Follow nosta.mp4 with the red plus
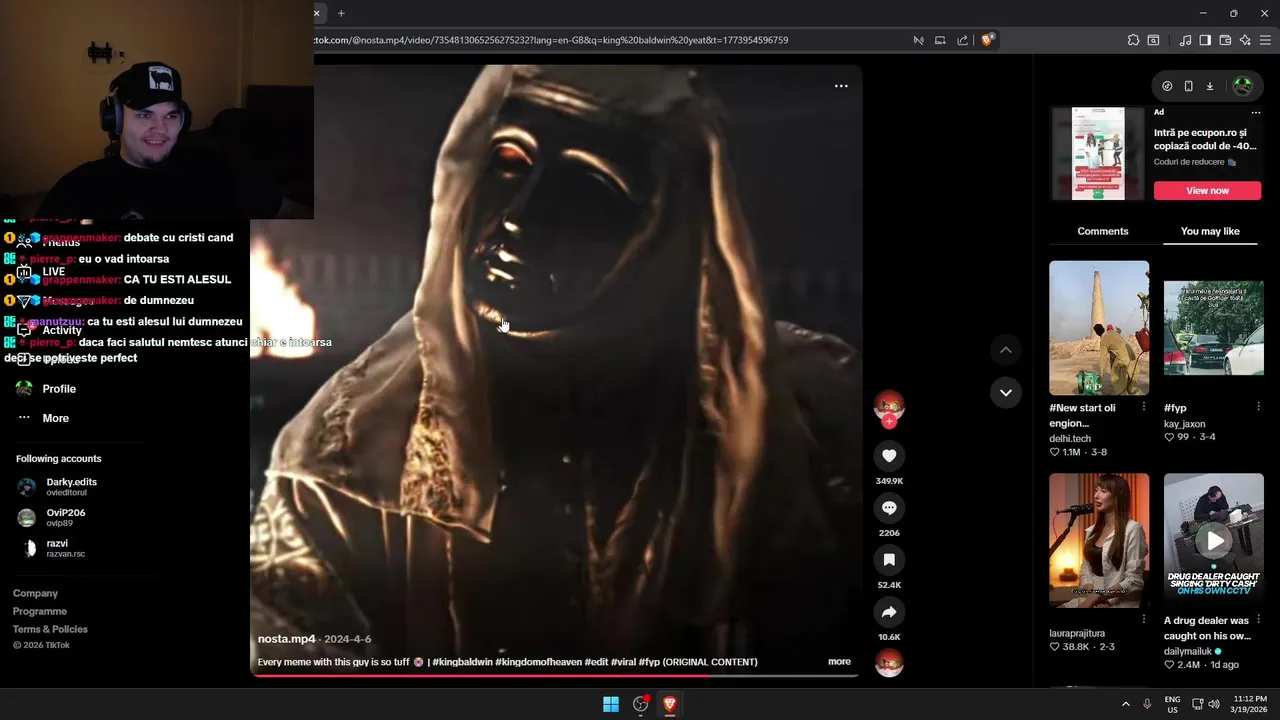The height and width of the screenshot is (720, 1280). (889, 422)
